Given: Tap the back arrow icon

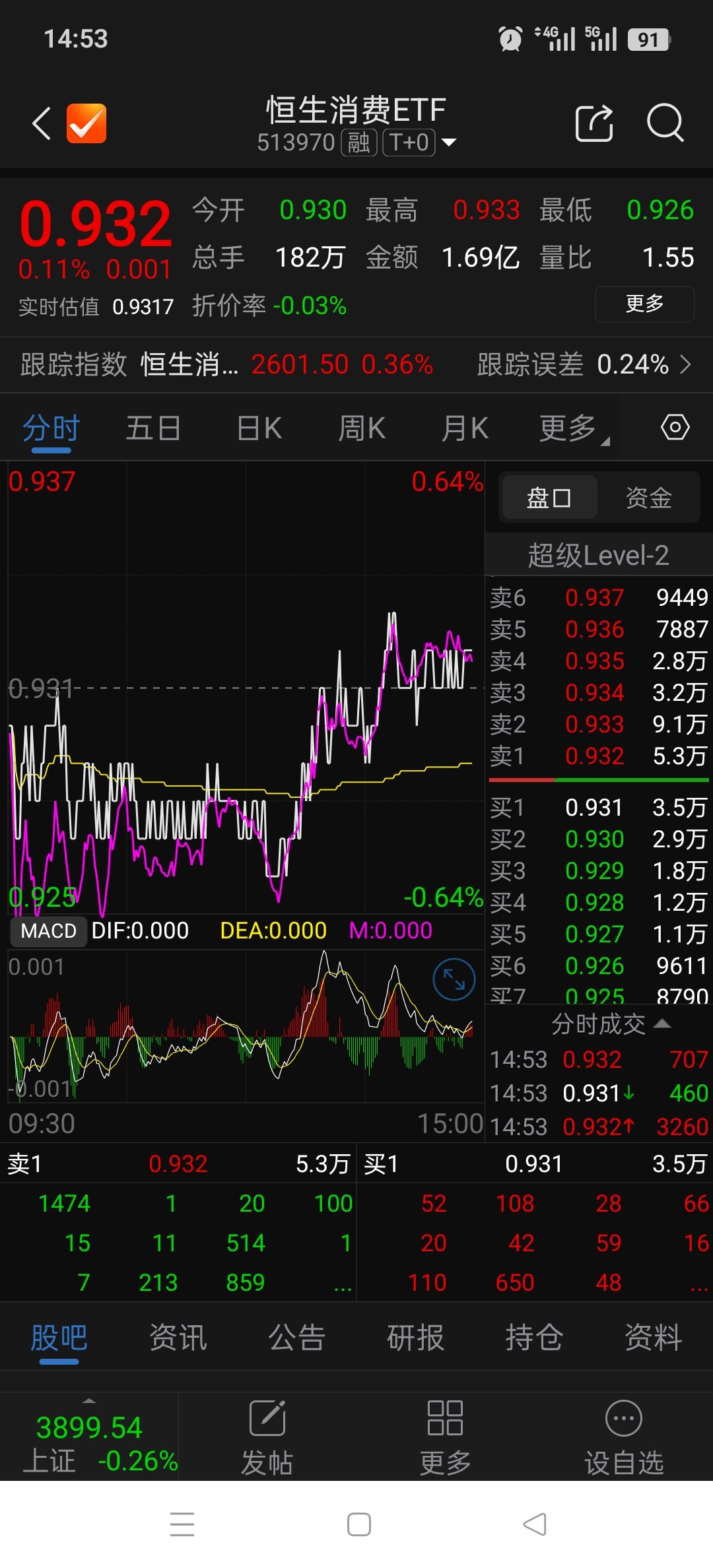Looking at the screenshot, I should (42, 123).
